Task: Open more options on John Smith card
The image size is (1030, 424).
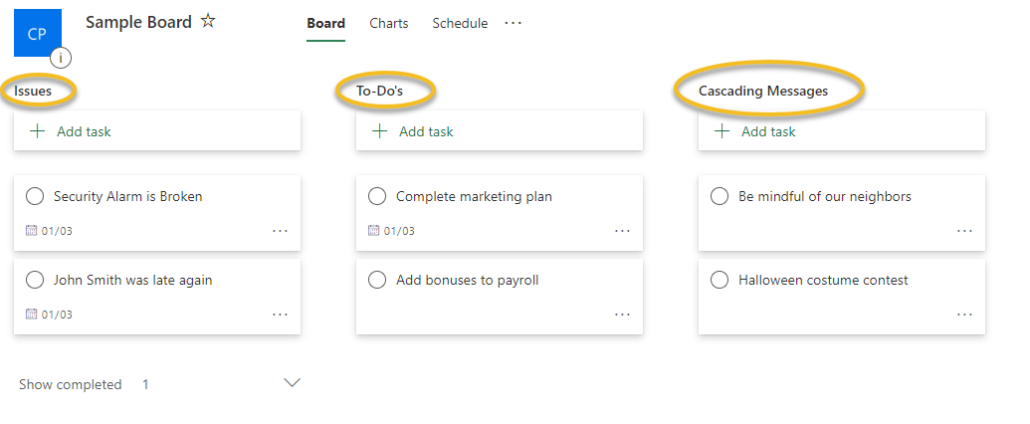Action: click(280, 314)
